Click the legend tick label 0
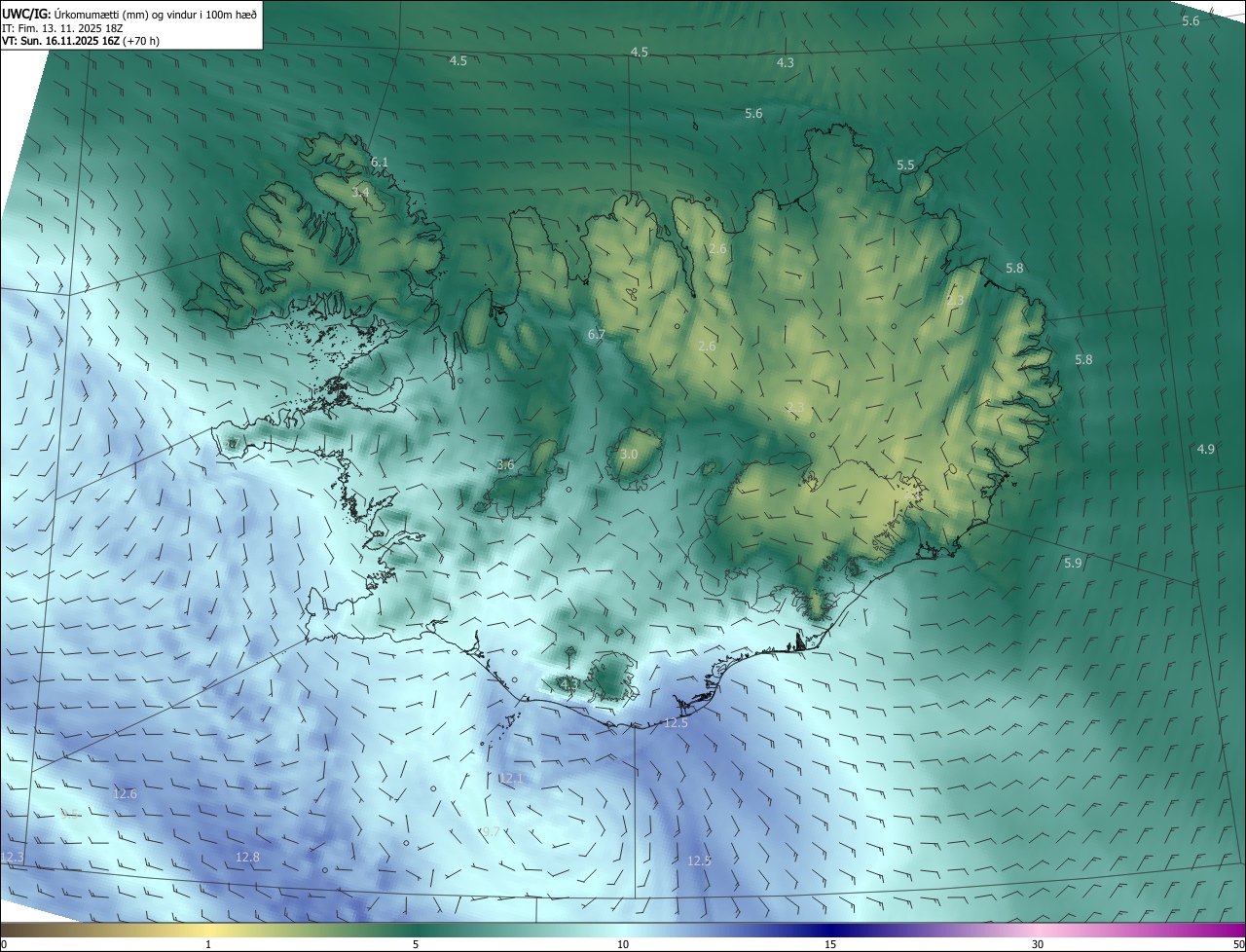 (4, 945)
